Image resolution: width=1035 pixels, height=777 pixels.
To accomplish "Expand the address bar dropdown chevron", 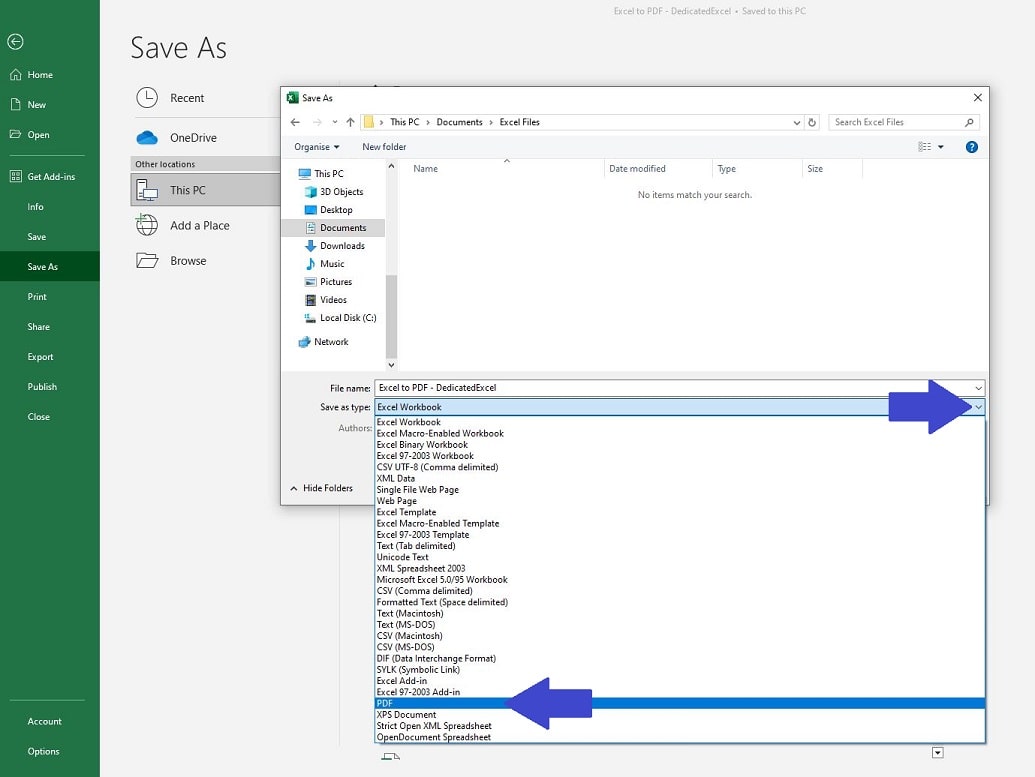I will (795, 121).
